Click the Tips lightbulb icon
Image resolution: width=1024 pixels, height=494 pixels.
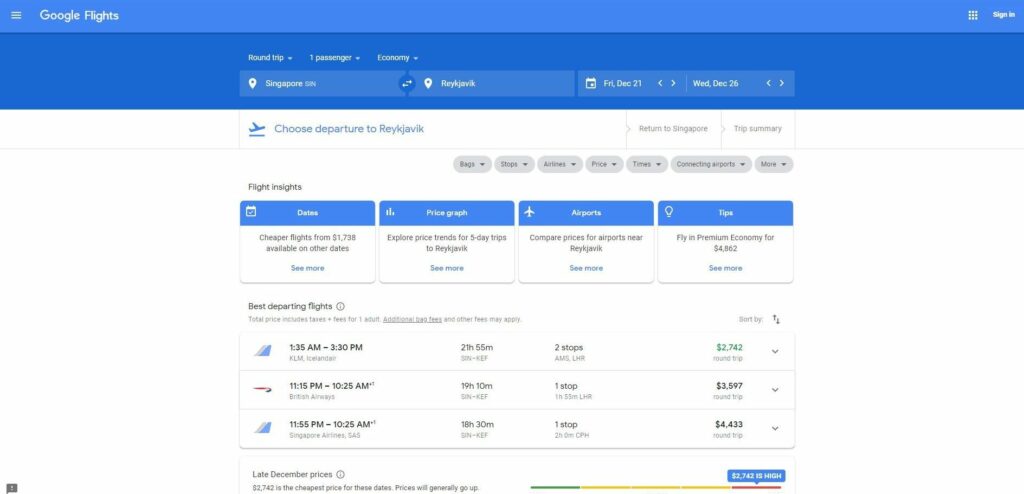click(668, 212)
